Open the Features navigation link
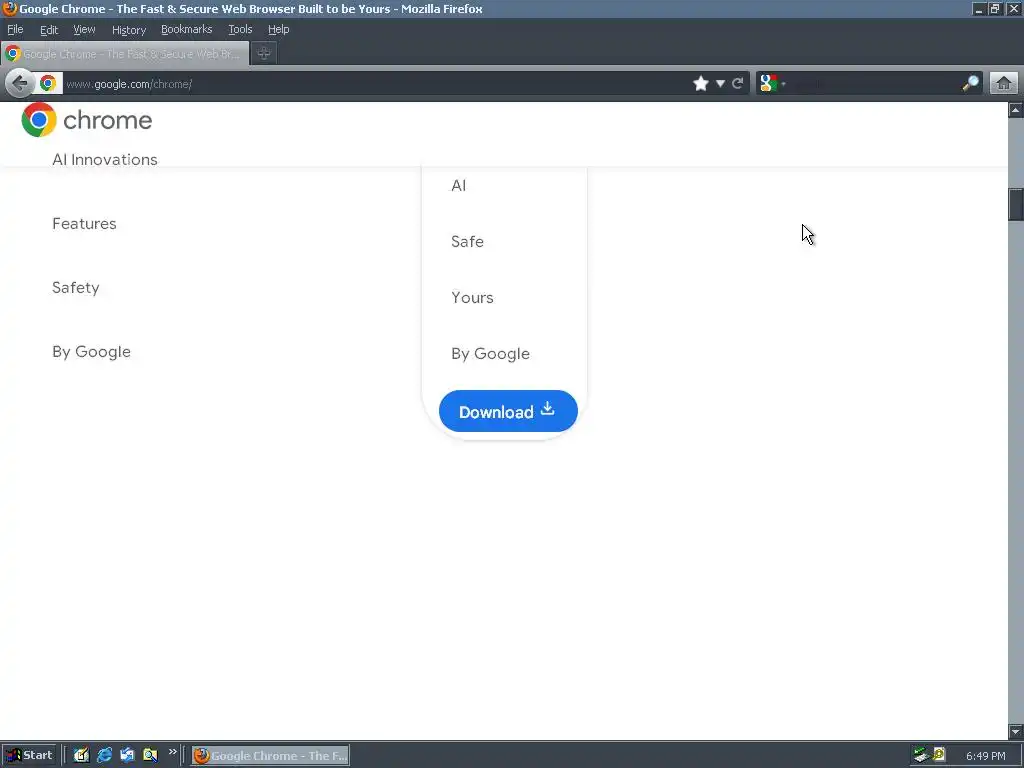This screenshot has width=1024, height=768. [84, 224]
